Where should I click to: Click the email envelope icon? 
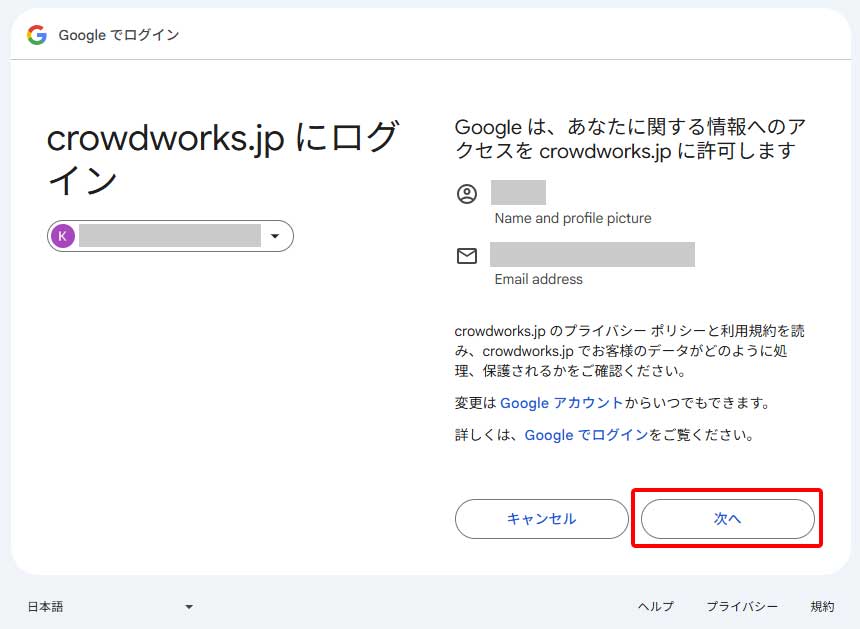(467, 256)
